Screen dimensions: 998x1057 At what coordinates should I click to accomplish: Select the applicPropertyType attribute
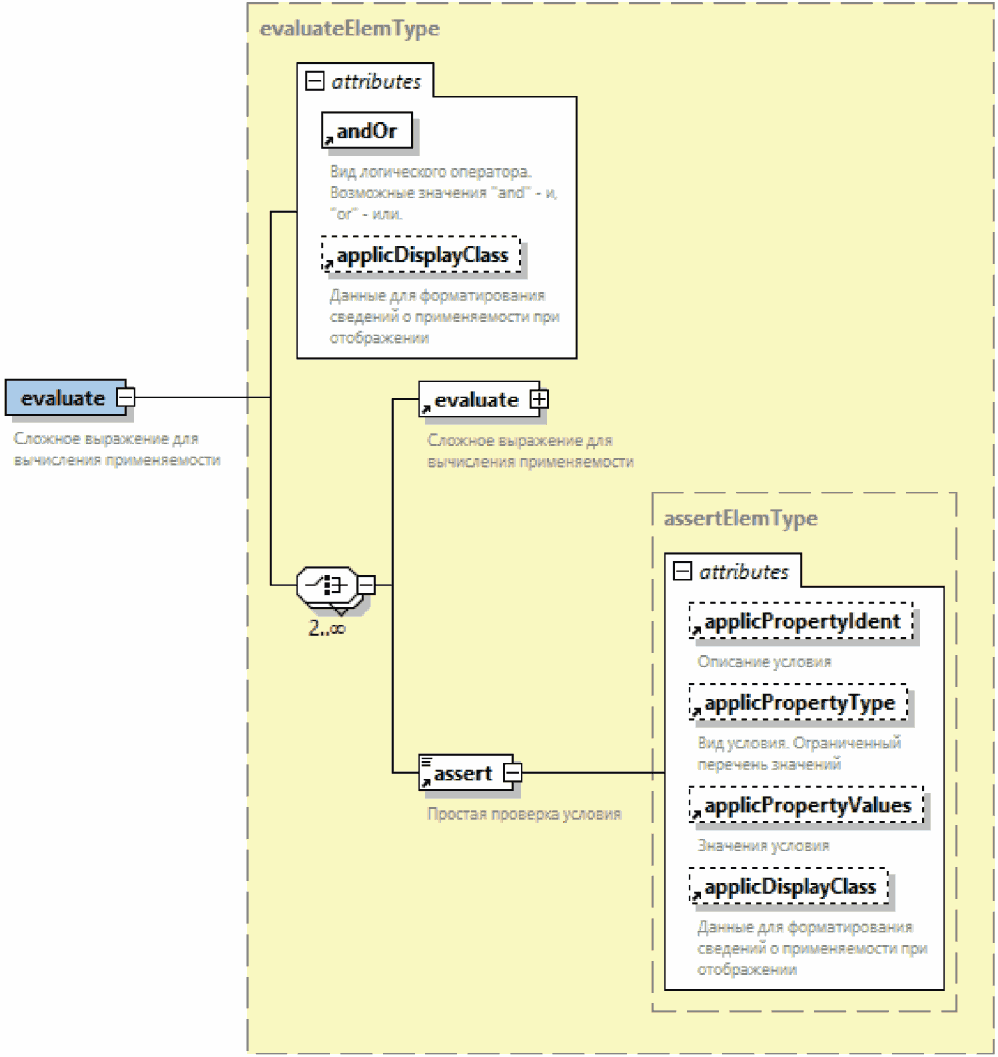(798, 703)
